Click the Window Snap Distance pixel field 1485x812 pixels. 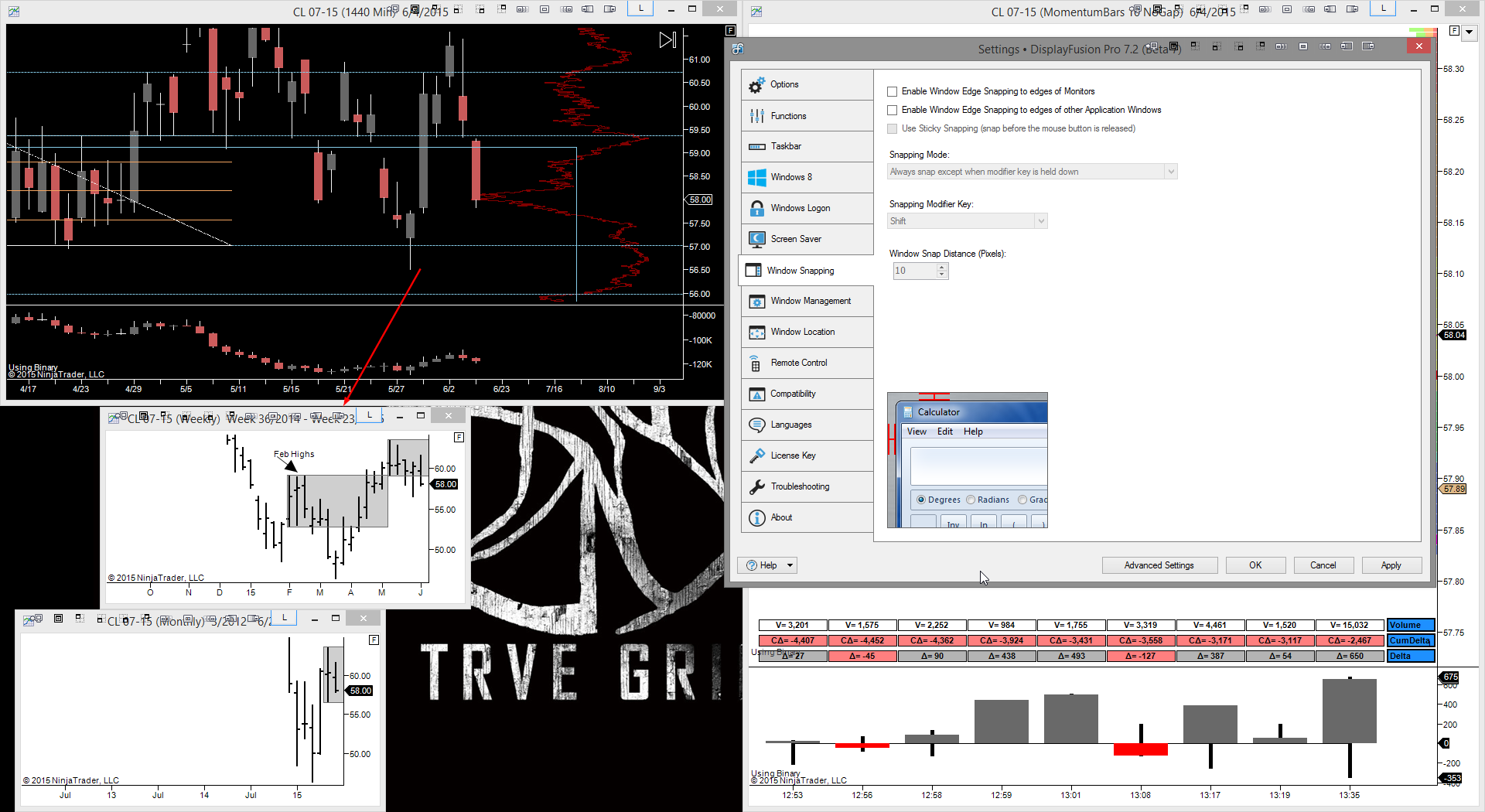click(x=913, y=271)
